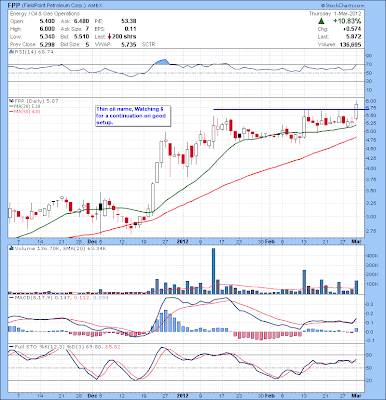Click the EPS value 0.11
This screenshot has width=386, height=400.
(x=130, y=29)
